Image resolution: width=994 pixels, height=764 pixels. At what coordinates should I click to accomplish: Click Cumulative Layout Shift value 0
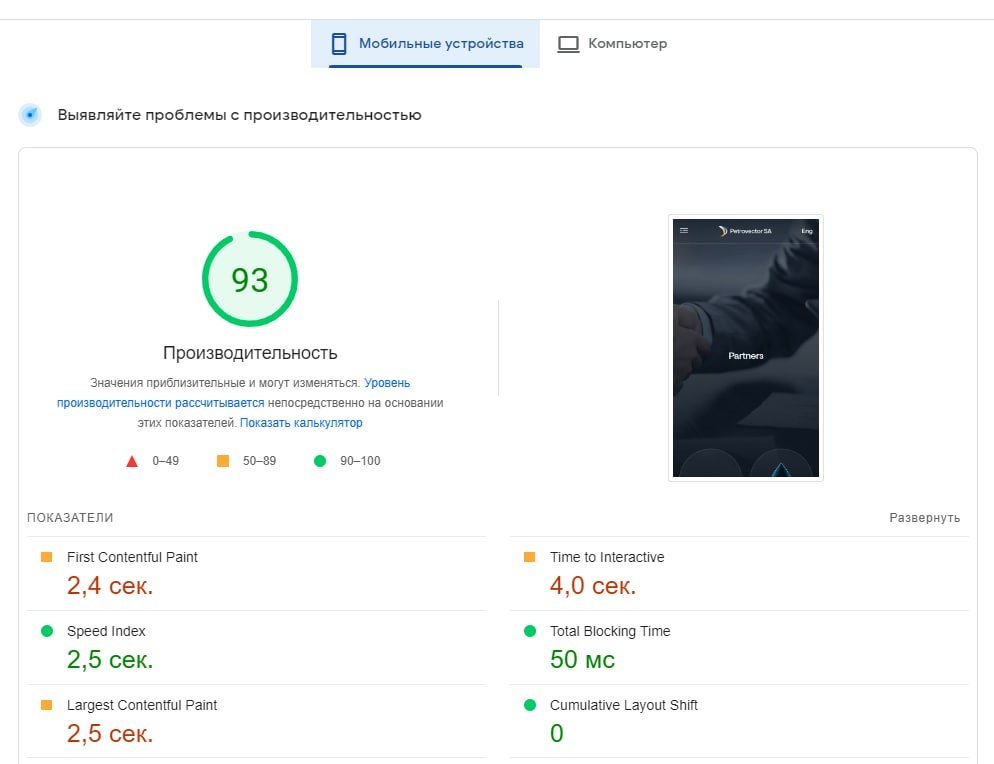(x=557, y=734)
